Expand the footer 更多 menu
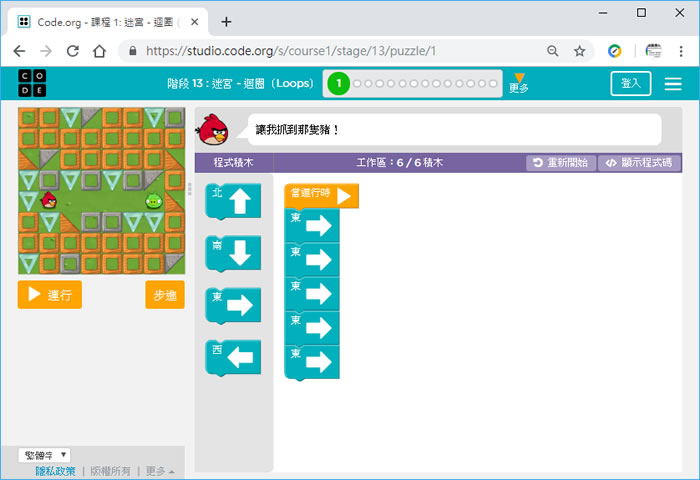The height and width of the screenshot is (480, 700). (160, 471)
